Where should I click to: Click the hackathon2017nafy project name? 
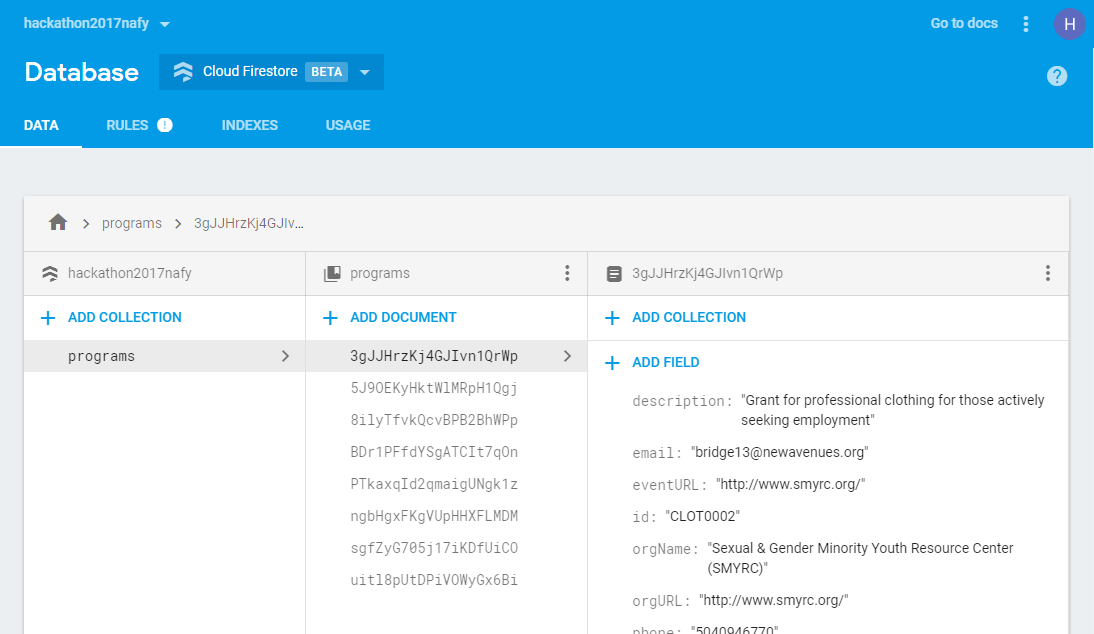click(x=87, y=23)
